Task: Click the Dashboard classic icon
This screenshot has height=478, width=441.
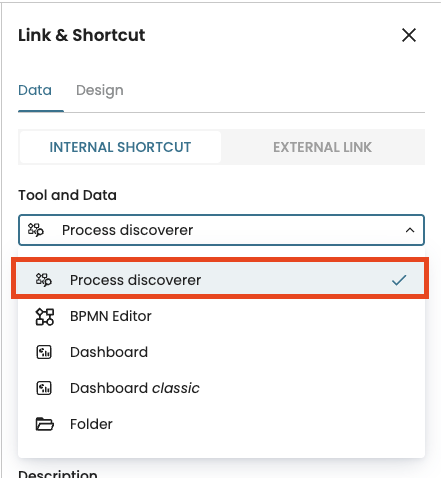Action: (x=44, y=388)
